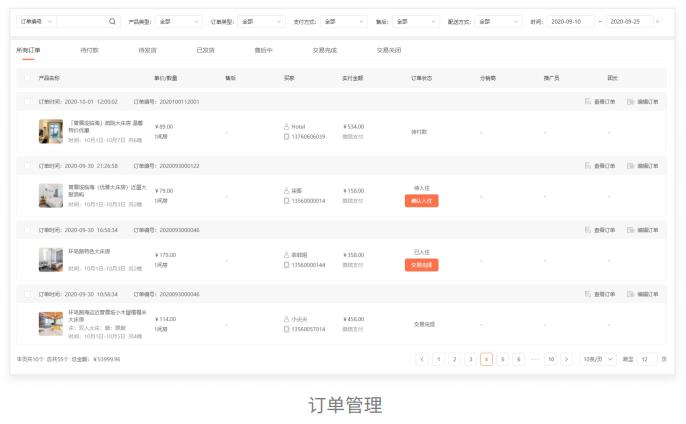686x424 pixels.
Task: Open the 10条/页 page size dropdown
Action: click(x=597, y=359)
